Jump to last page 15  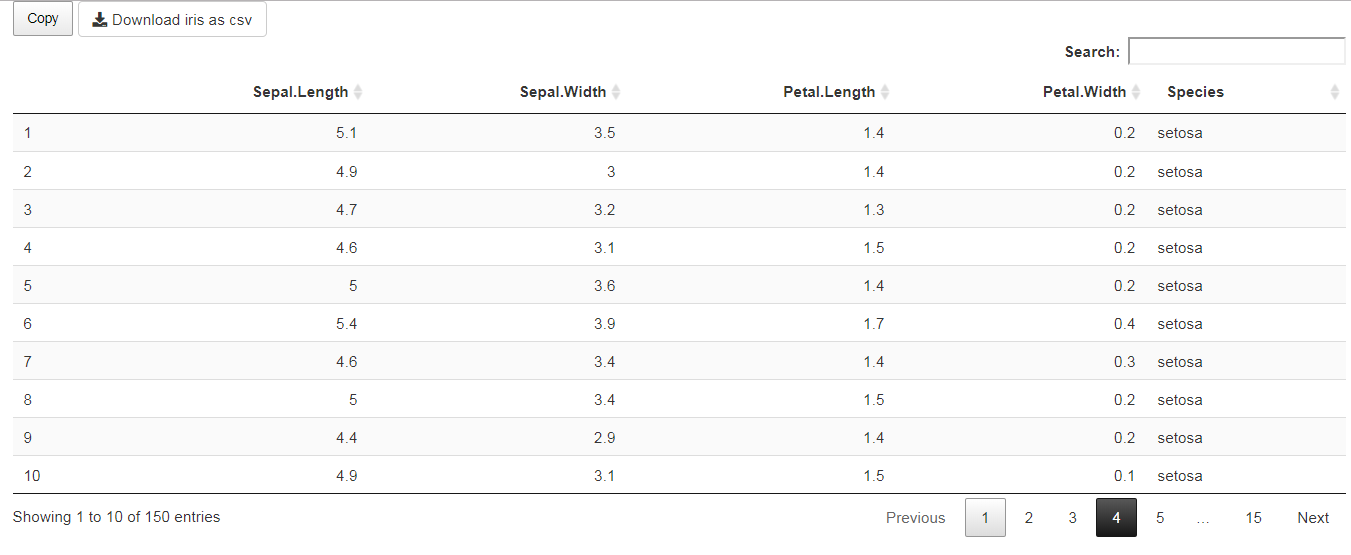(x=1253, y=517)
